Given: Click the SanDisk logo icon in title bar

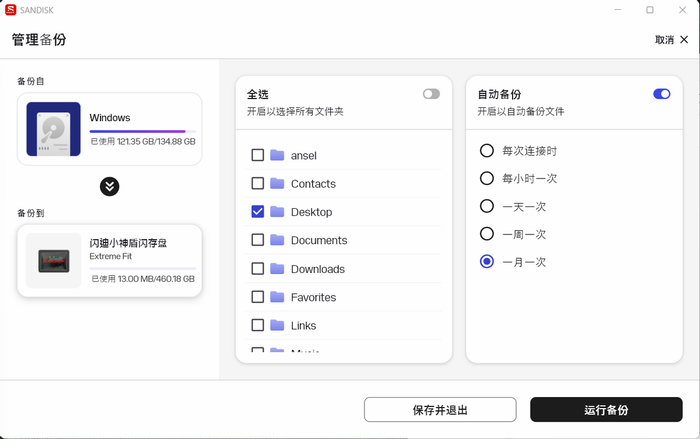Looking at the screenshot, I should pyautogui.click(x=11, y=10).
